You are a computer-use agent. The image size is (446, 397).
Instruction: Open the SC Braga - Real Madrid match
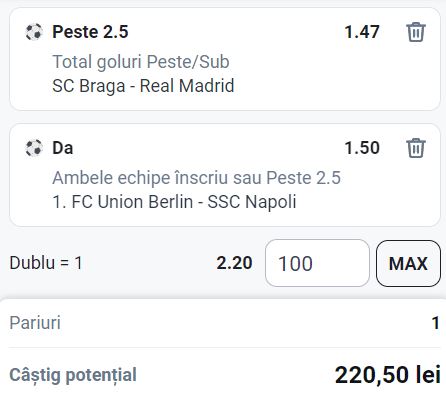coord(143,86)
